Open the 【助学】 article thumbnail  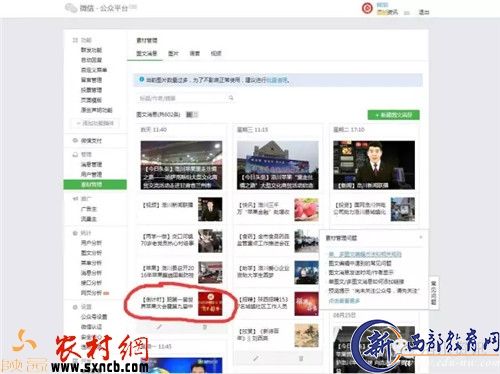(x=306, y=272)
